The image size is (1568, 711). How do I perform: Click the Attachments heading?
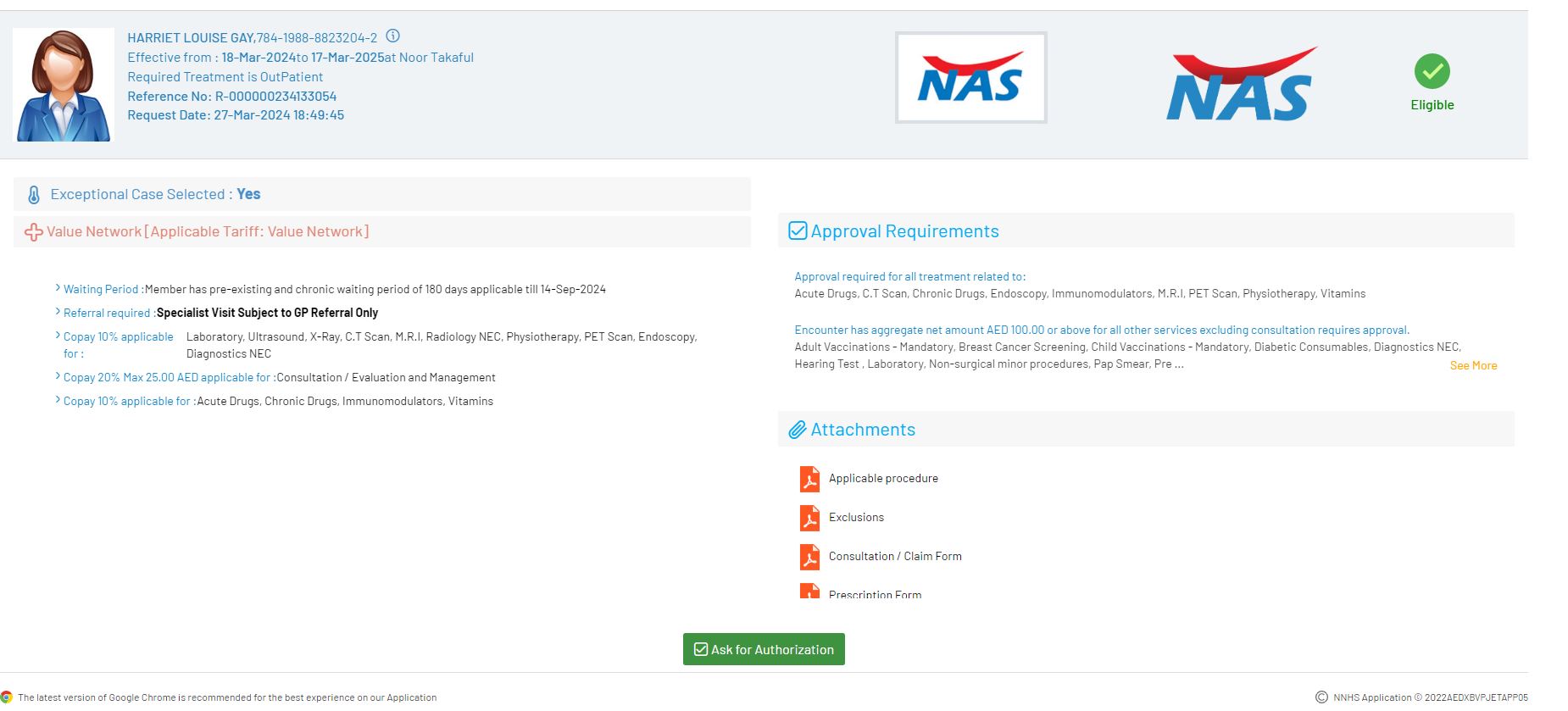pos(863,430)
